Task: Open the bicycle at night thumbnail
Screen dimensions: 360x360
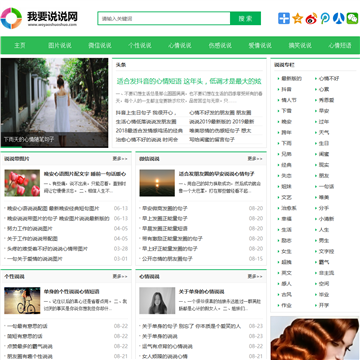Action: pos(22,301)
